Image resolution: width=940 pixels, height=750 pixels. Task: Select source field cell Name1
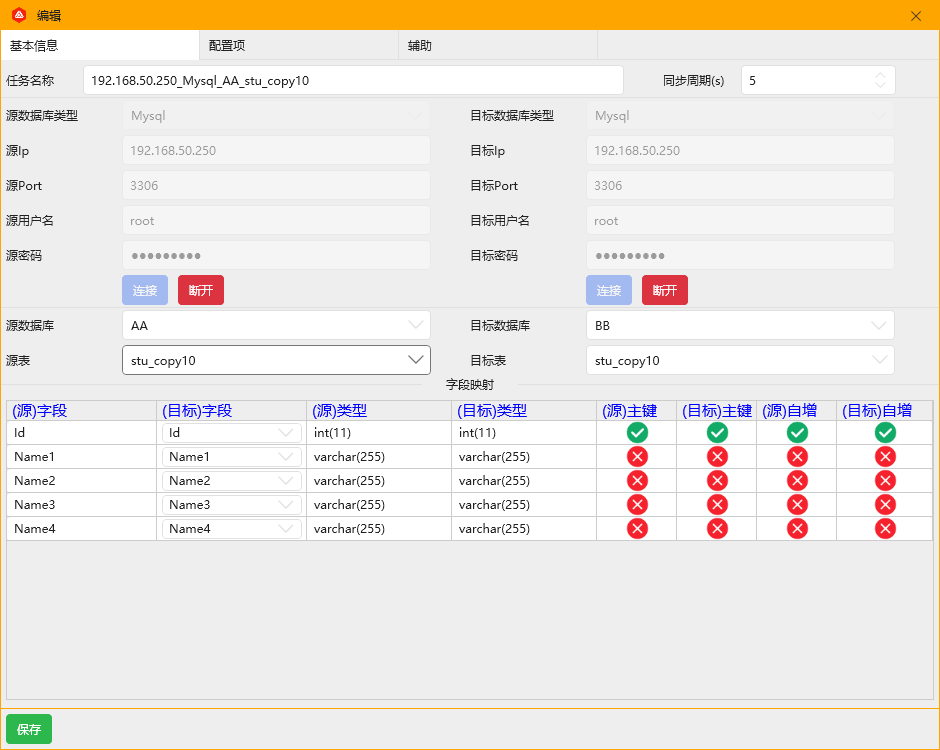[82, 457]
